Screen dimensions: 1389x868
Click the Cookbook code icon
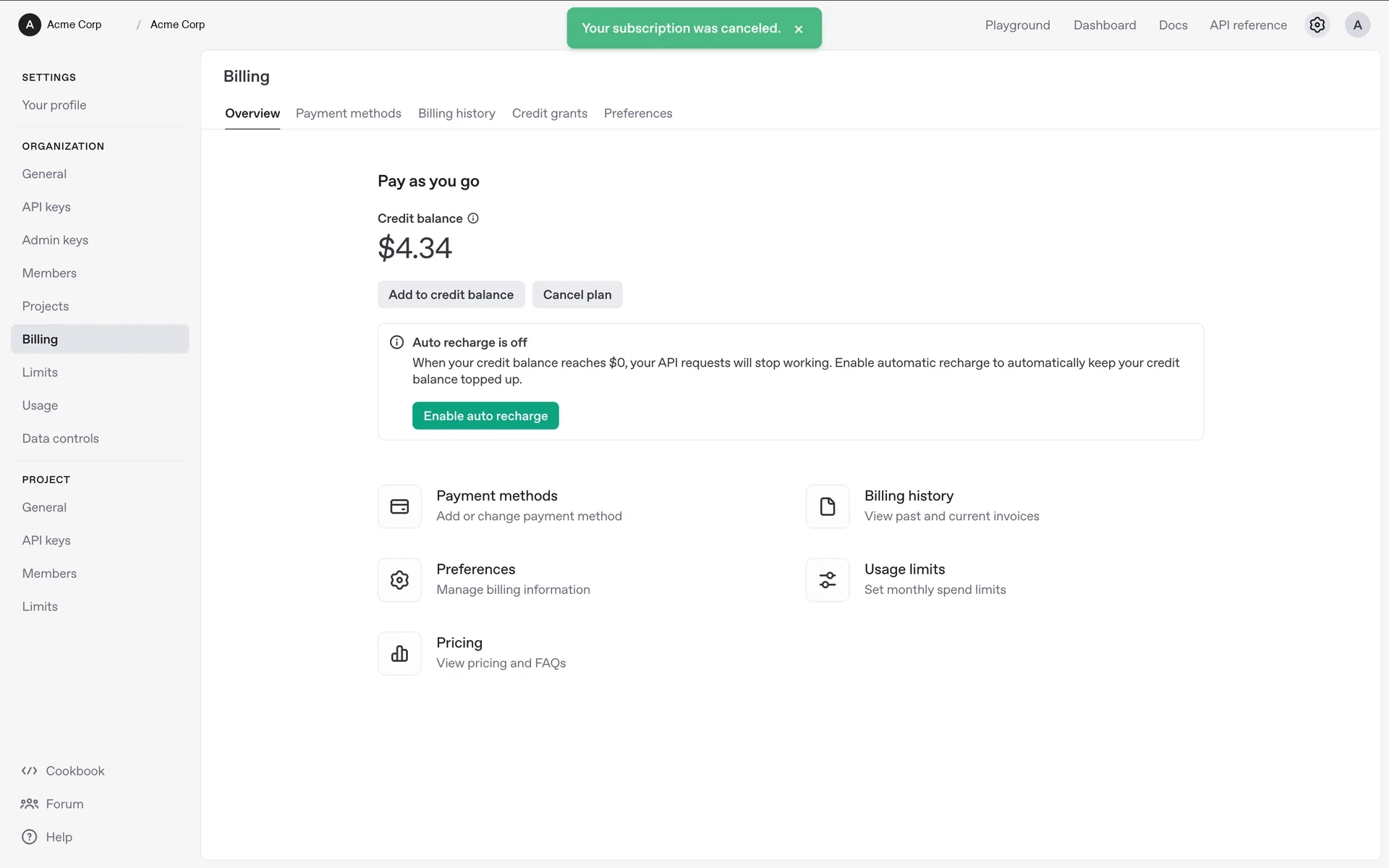tap(30, 771)
